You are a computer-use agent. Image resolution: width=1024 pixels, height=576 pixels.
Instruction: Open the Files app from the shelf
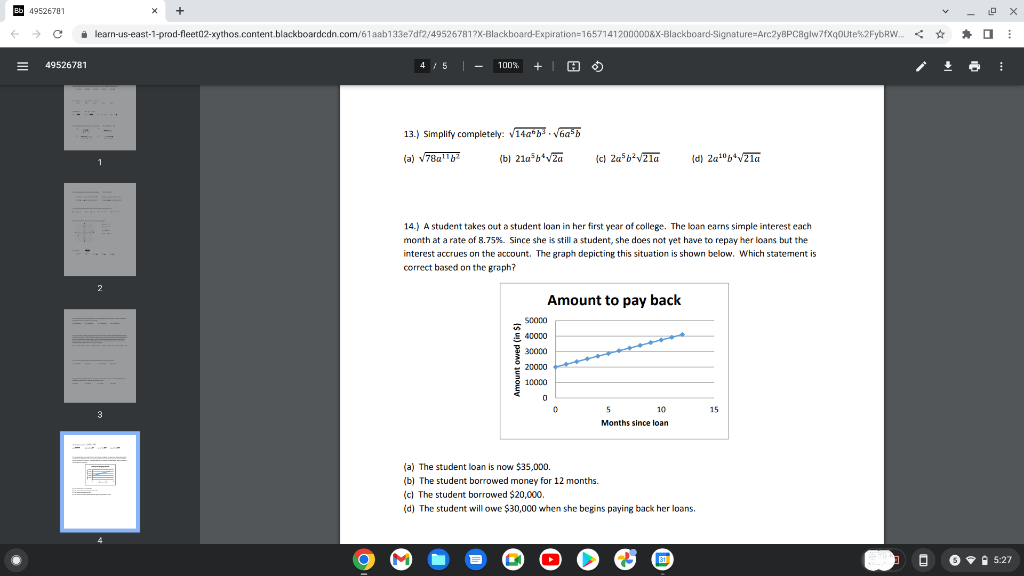point(438,560)
